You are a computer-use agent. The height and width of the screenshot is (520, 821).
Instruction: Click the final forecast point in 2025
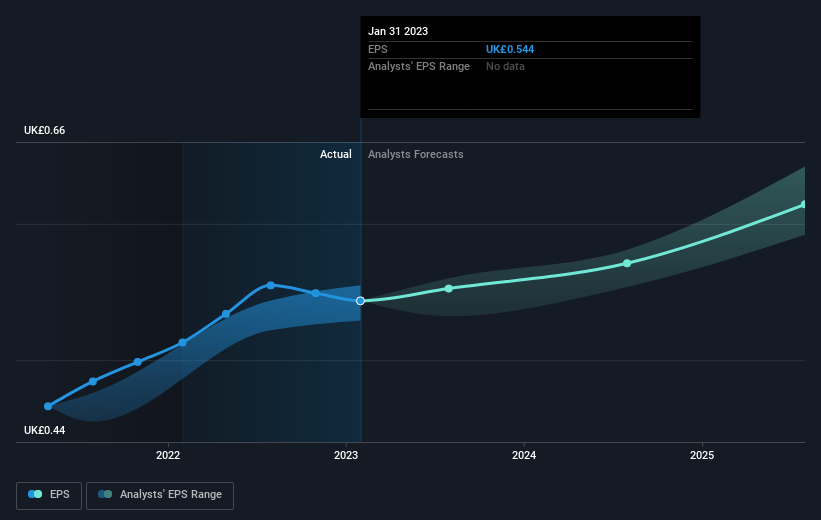[x=804, y=205]
